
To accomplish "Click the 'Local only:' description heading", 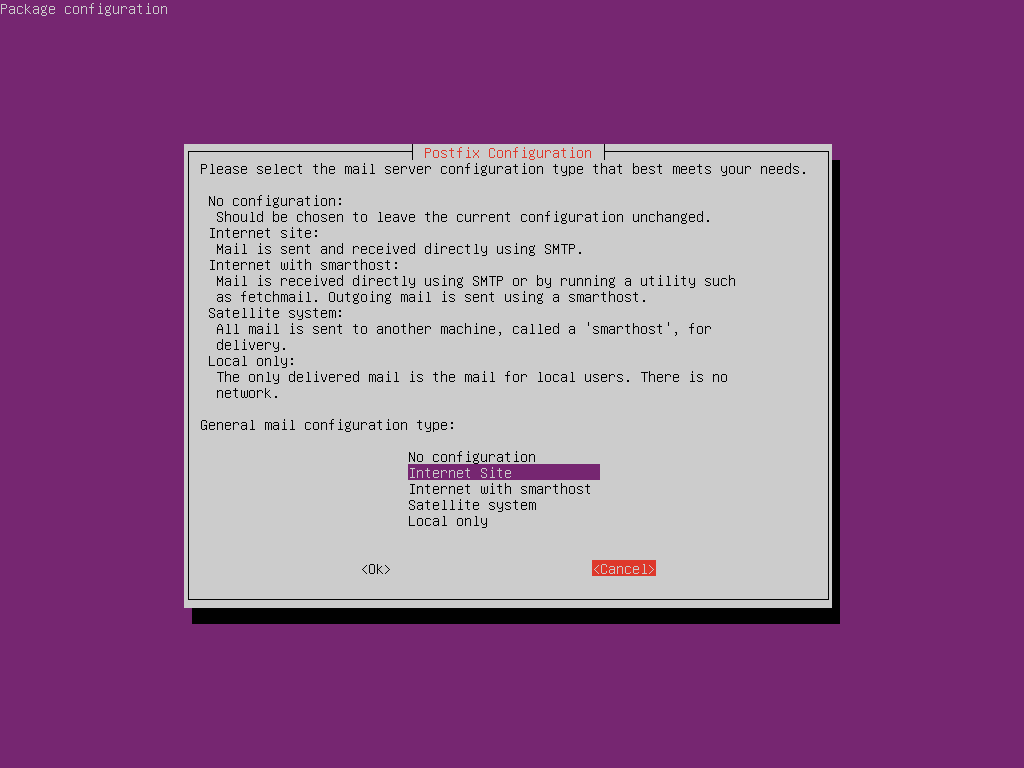I will point(251,361).
